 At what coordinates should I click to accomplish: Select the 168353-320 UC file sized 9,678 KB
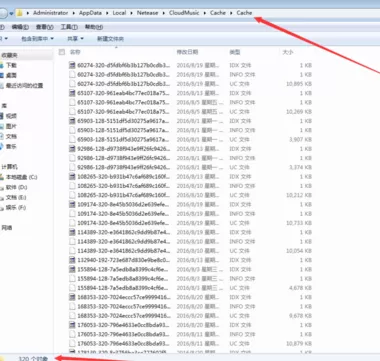point(190,316)
